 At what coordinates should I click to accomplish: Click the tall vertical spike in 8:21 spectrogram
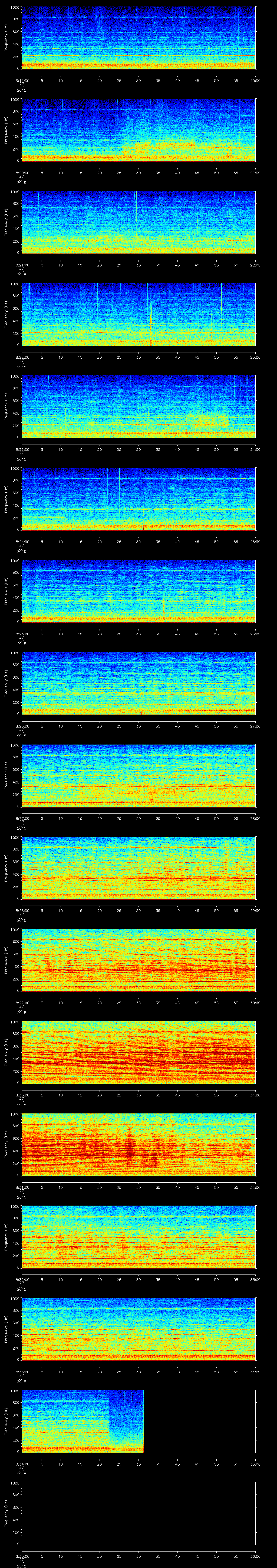[136, 207]
